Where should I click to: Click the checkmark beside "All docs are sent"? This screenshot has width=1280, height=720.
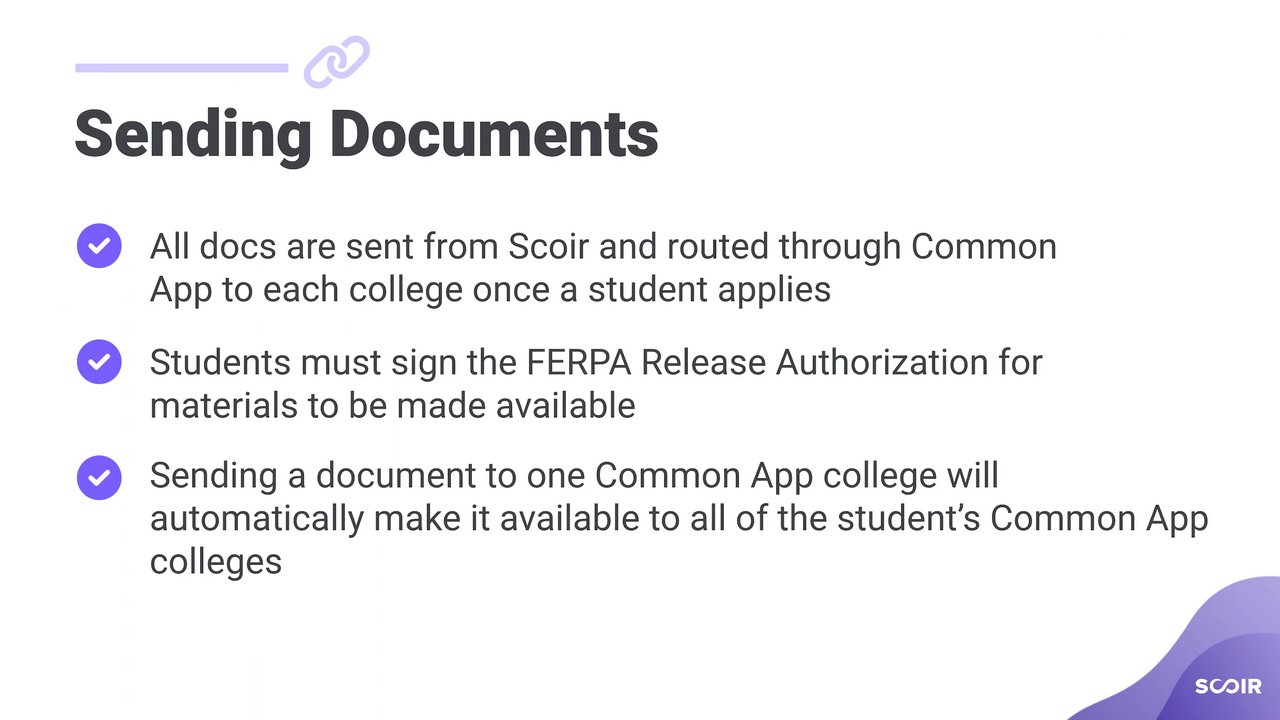(99, 246)
